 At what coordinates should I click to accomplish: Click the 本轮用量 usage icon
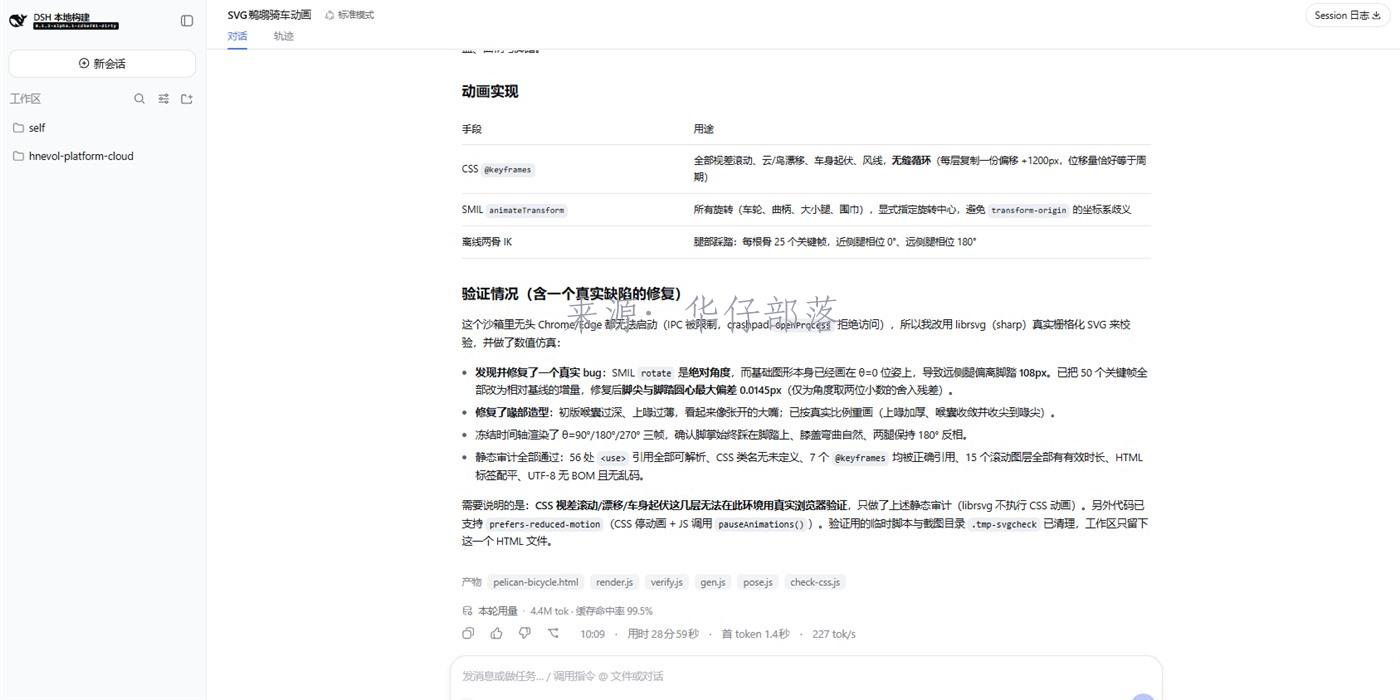pos(467,611)
